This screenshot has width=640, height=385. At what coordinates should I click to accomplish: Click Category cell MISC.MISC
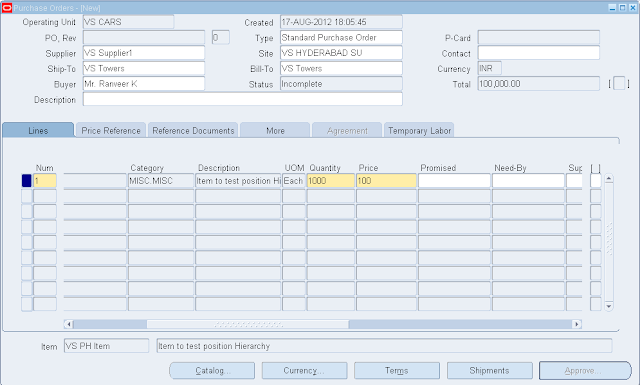point(161,180)
